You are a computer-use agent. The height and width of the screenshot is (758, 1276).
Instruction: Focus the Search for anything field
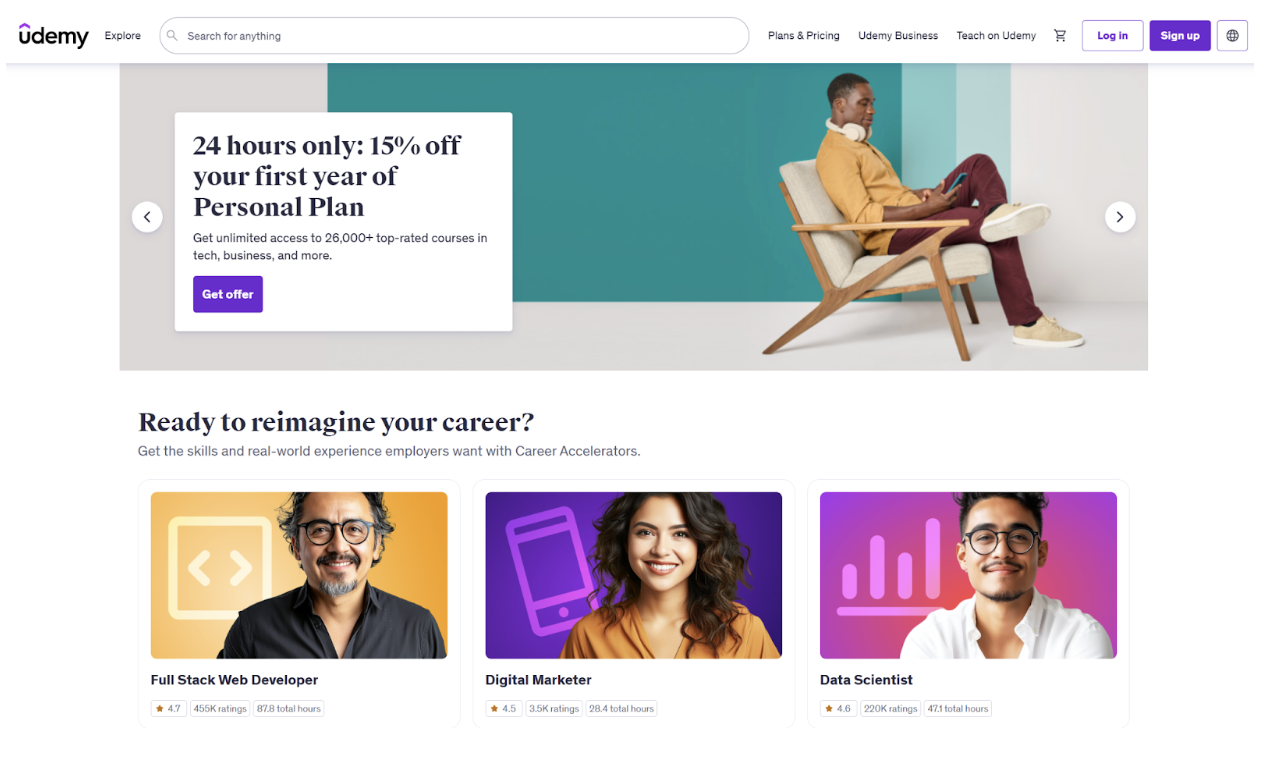coord(454,36)
